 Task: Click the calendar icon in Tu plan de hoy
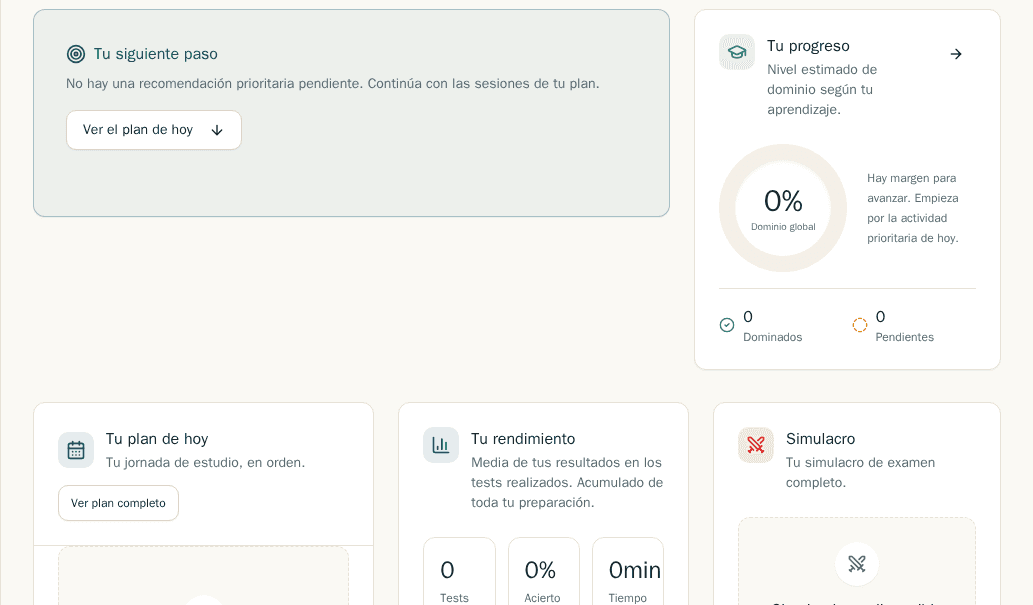click(x=76, y=450)
